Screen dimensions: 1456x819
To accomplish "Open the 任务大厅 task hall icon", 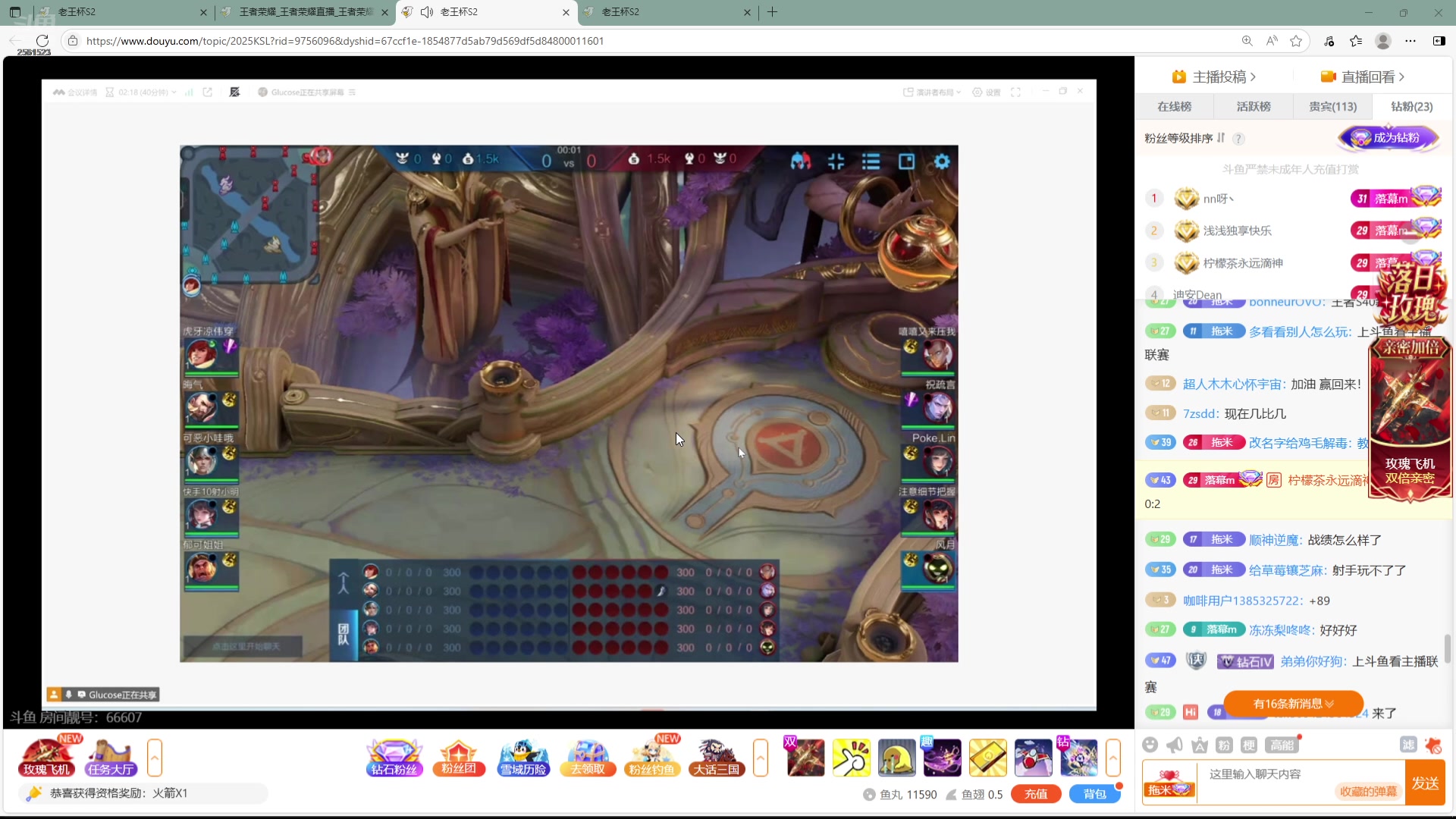I will [x=111, y=757].
